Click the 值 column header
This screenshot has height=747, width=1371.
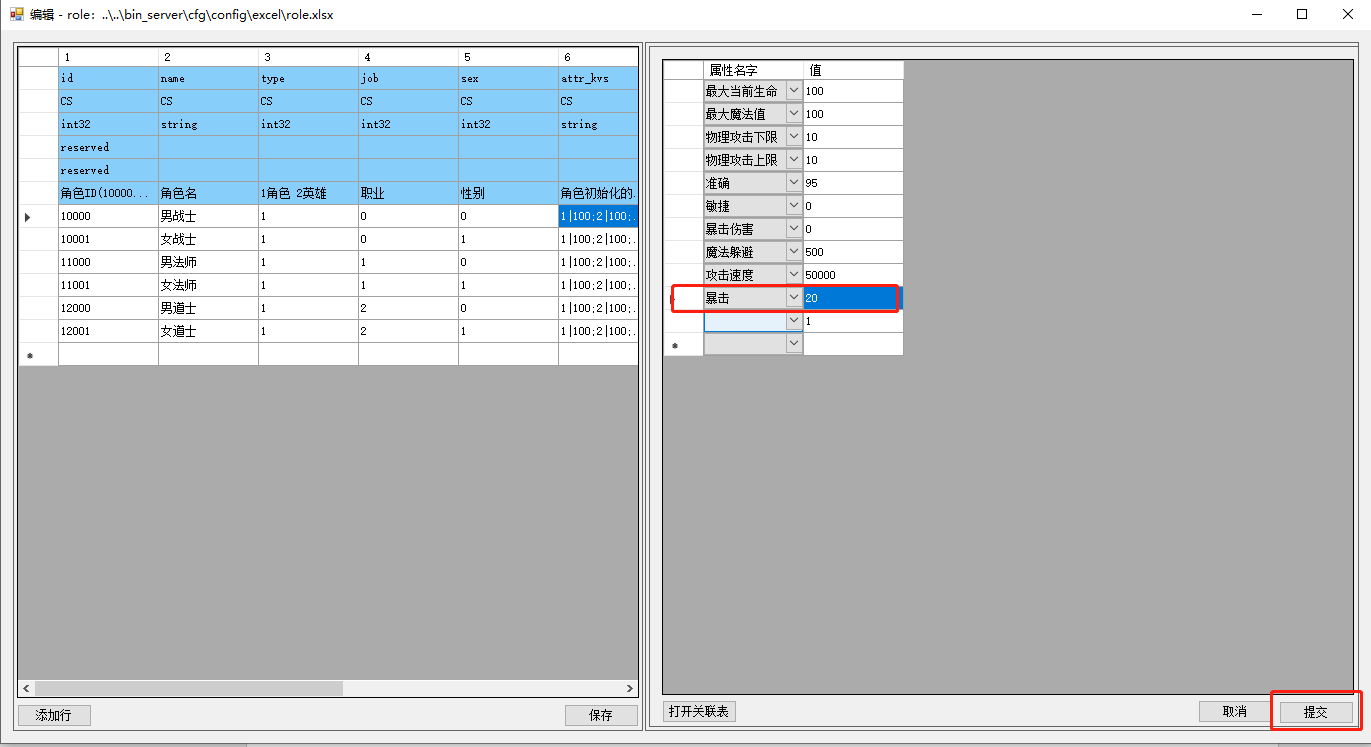click(x=852, y=70)
